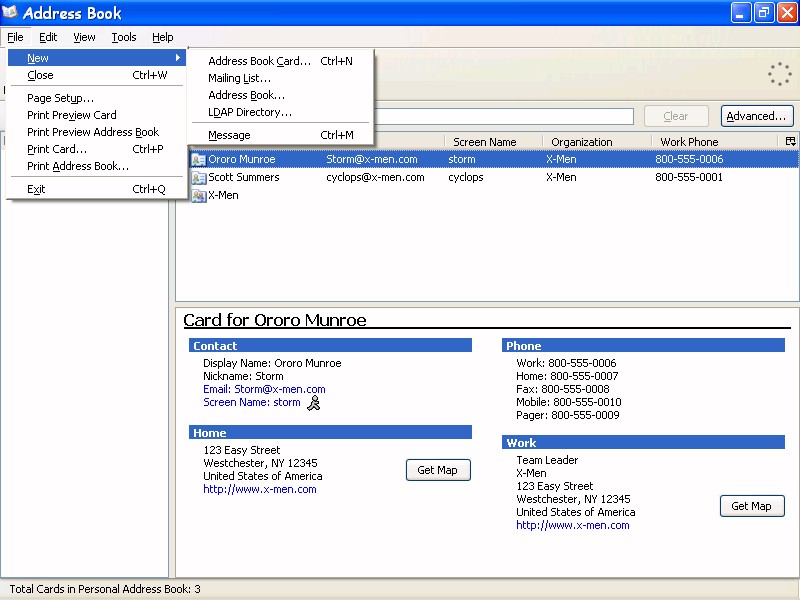Click the activity throbber icon

pos(780,74)
